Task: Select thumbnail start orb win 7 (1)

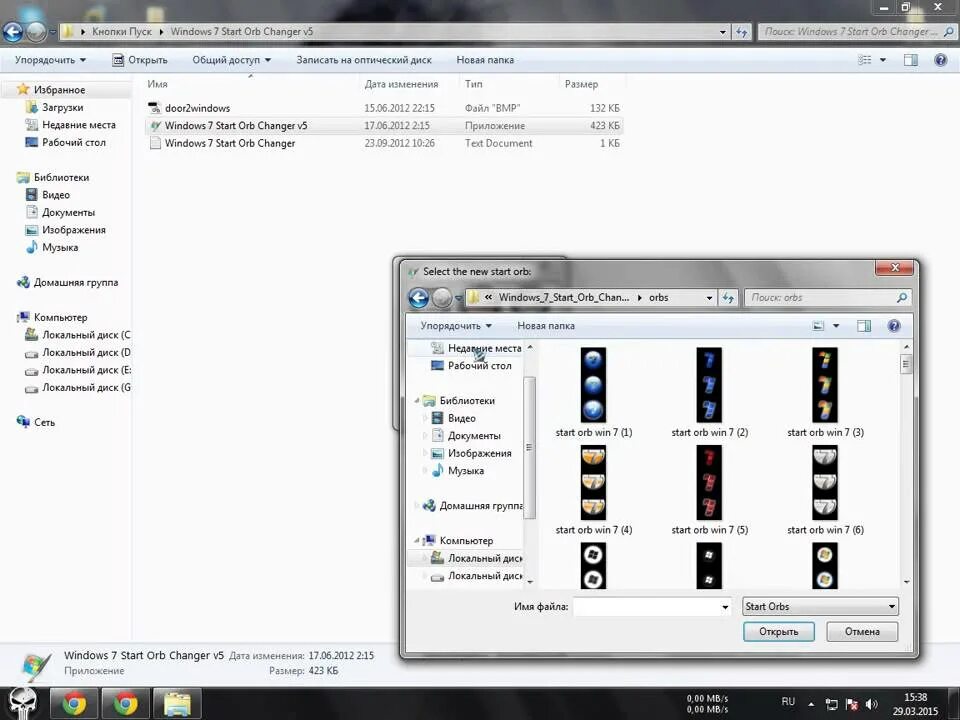Action: coord(593,385)
